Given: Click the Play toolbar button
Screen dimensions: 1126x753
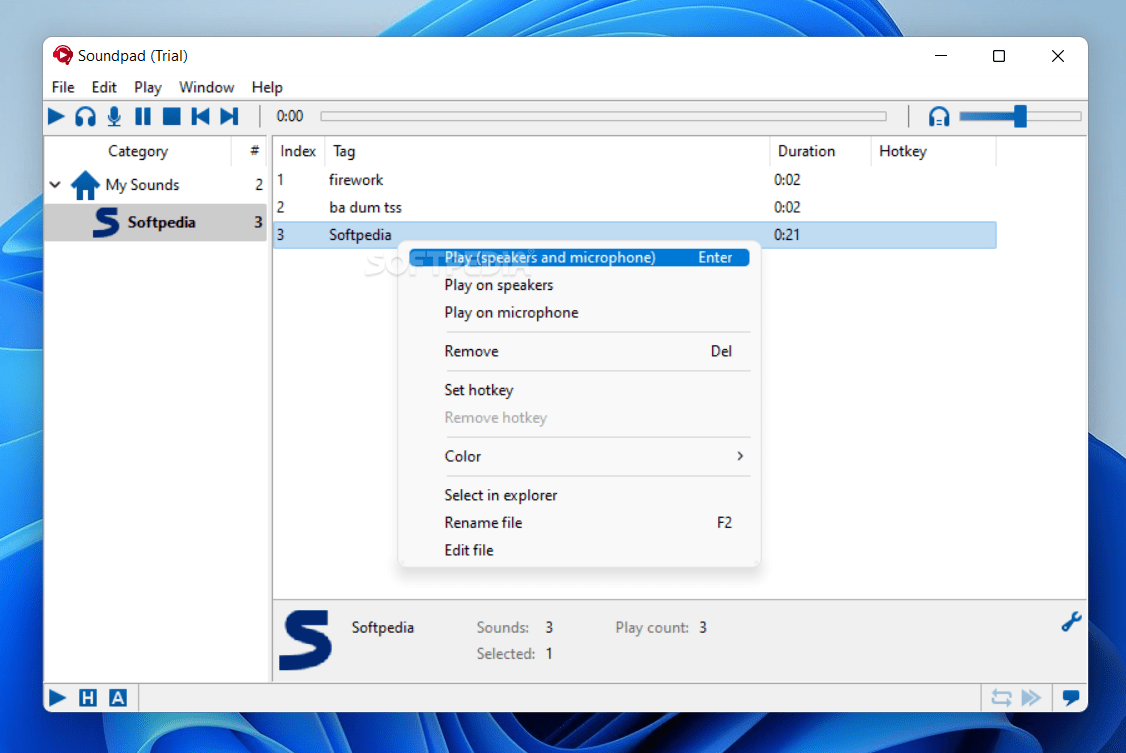Looking at the screenshot, I should point(56,116).
